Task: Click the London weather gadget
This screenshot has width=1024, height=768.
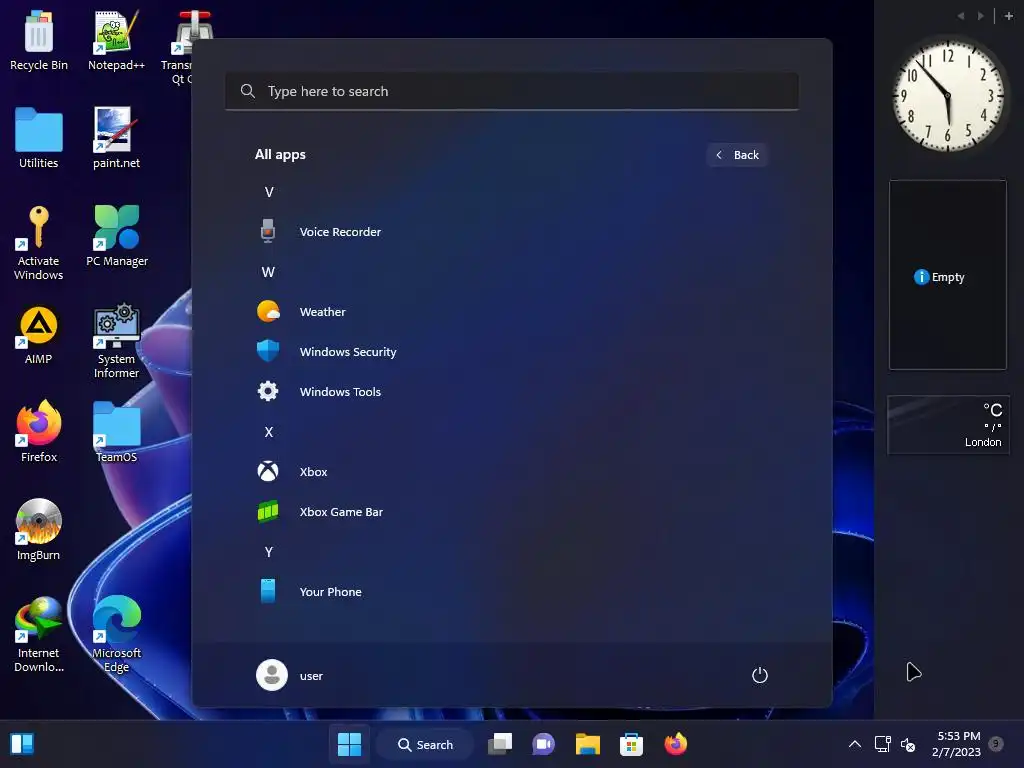Action: click(948, 424)
